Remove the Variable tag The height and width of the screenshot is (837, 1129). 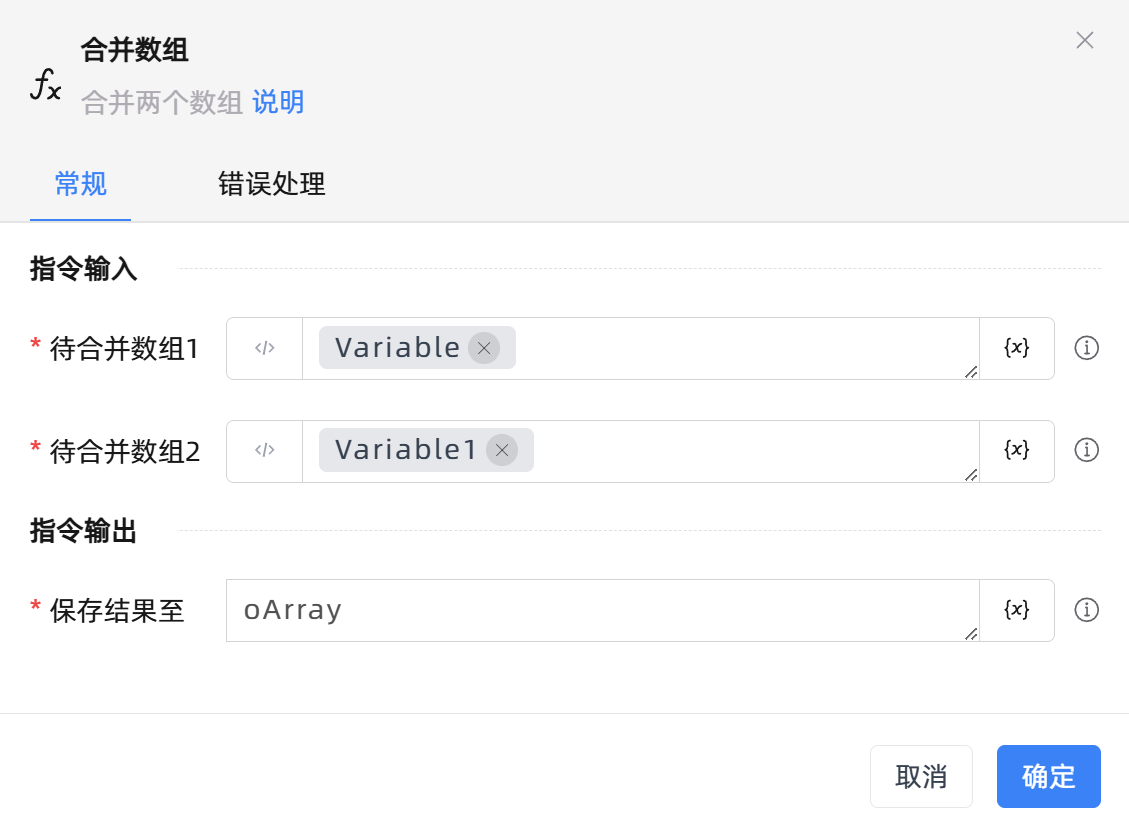point(484,348)
